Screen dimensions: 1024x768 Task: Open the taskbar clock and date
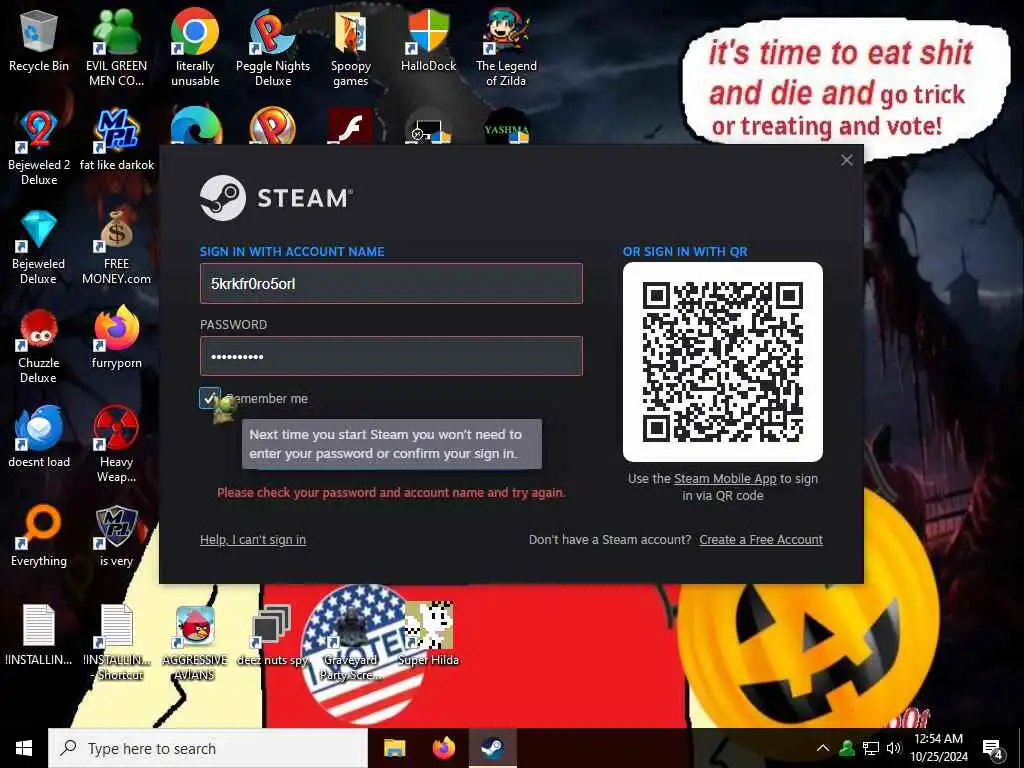[x=939, y=748]
